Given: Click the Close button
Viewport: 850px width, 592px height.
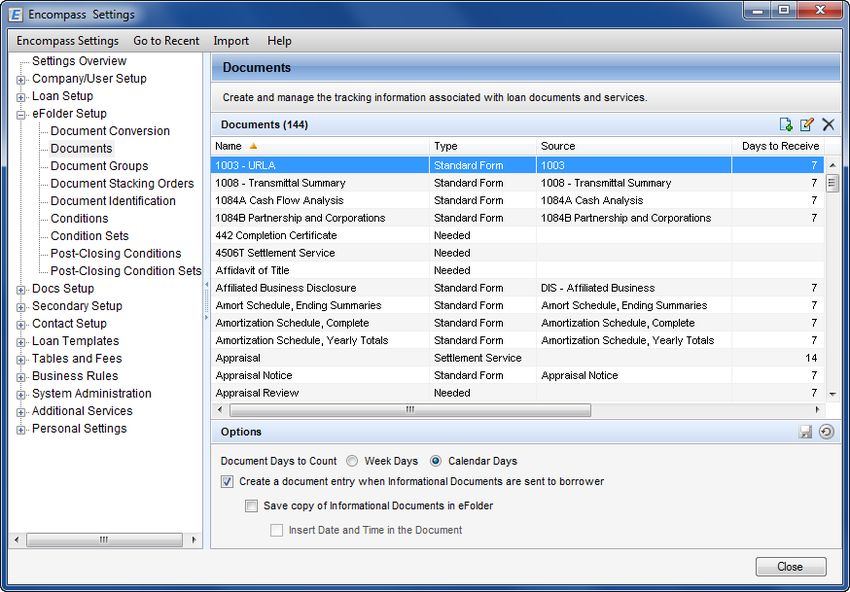Looking at the screenshot, I should [791, 567].
